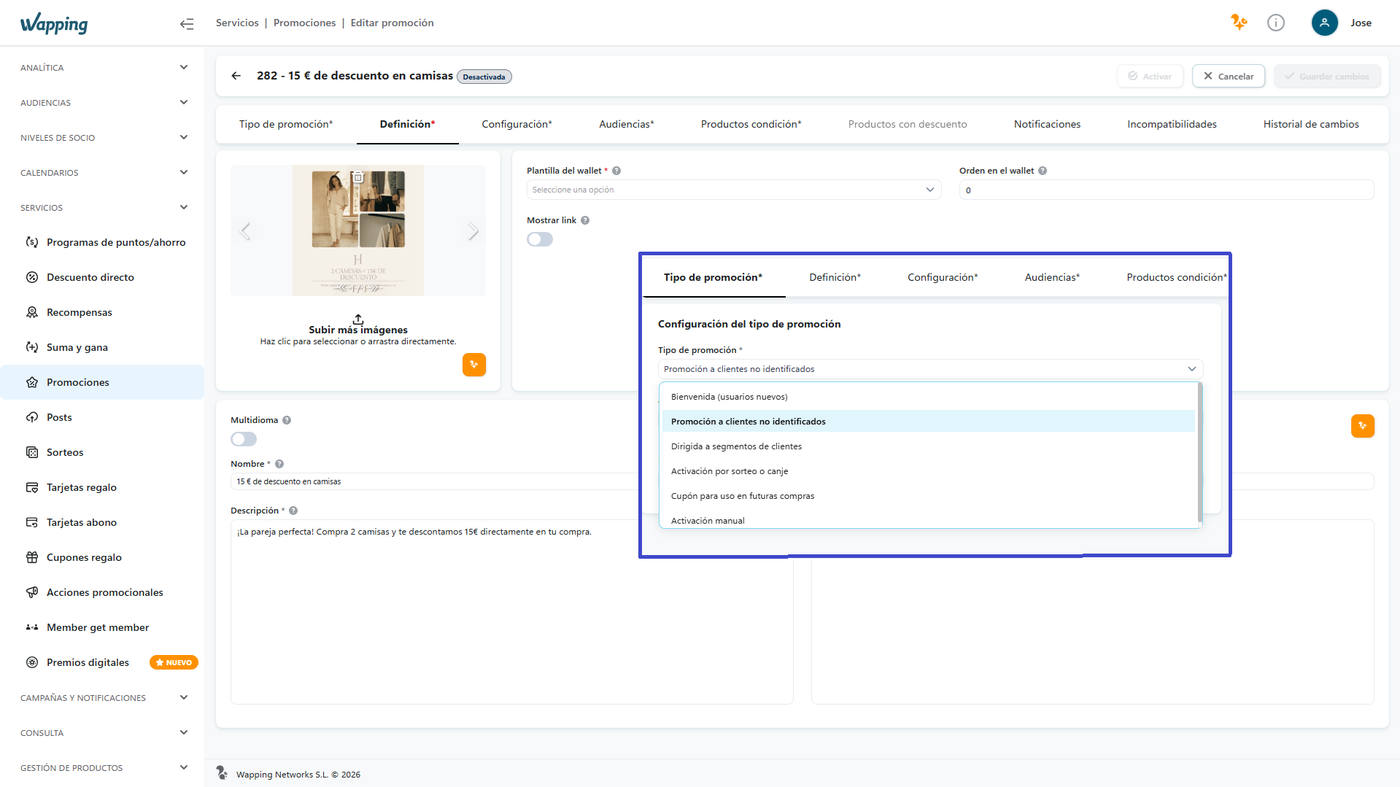
Task: Click the help icon beside Nombre
Action: pos(279,464)
